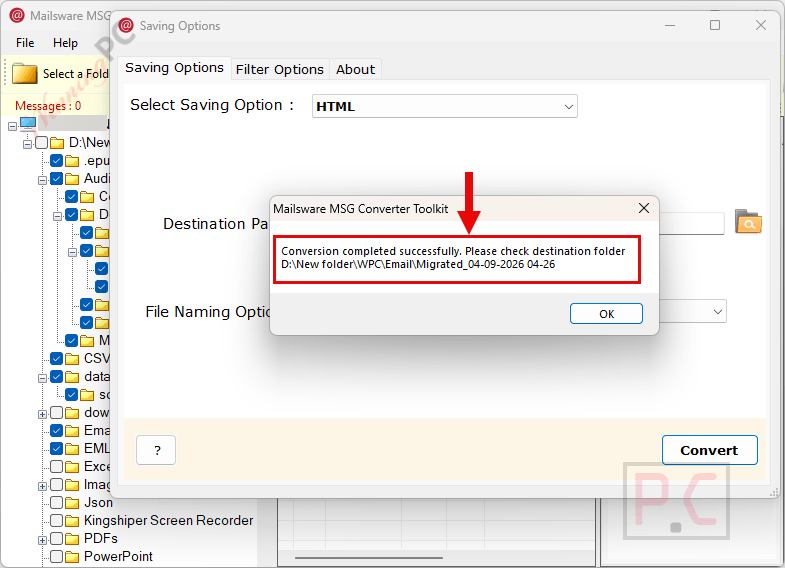Screen dimensions: 785x568
Task: Click the downloads folder icon
Action: pyautogui.click(x=72, y=413)
